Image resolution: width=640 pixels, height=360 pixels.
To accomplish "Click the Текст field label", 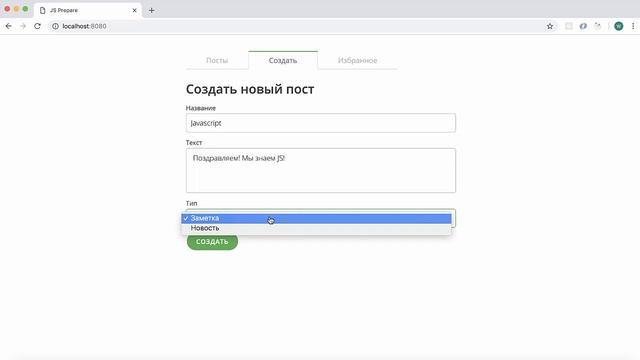I will (194, 143).
